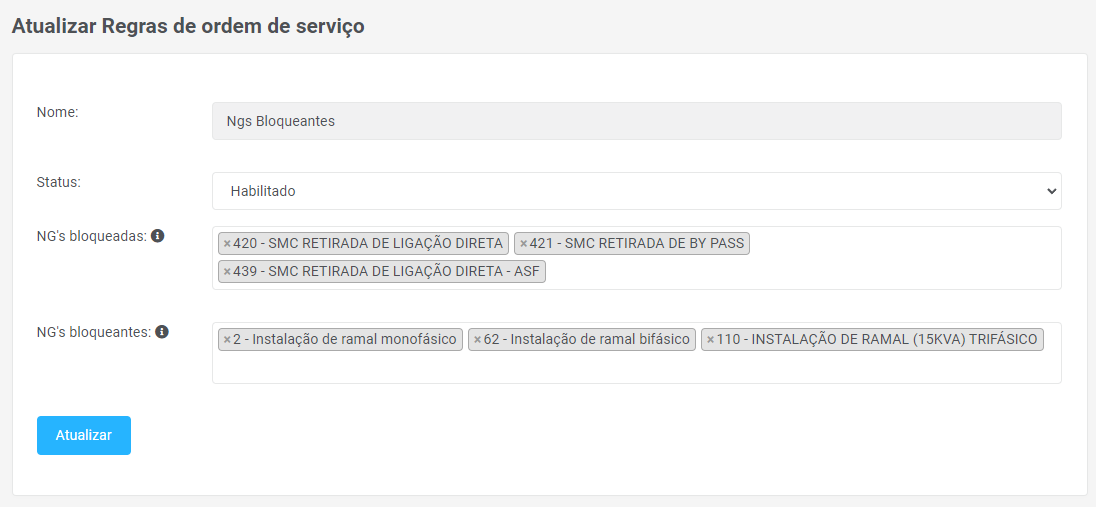Click the 2 - Instalação de ramal monofásico tag text

[344, 339]
